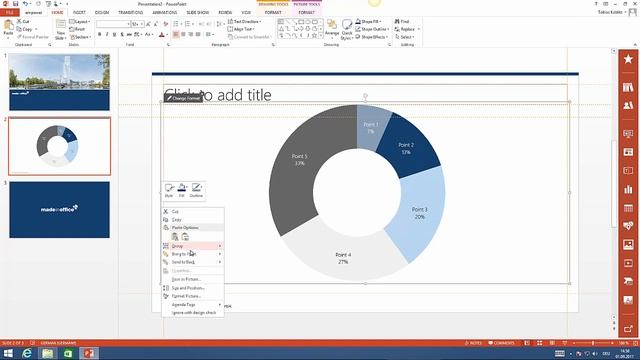Click the Save icon in quick access toolbar
Screen dimensions: 640x360
(16, 4)
